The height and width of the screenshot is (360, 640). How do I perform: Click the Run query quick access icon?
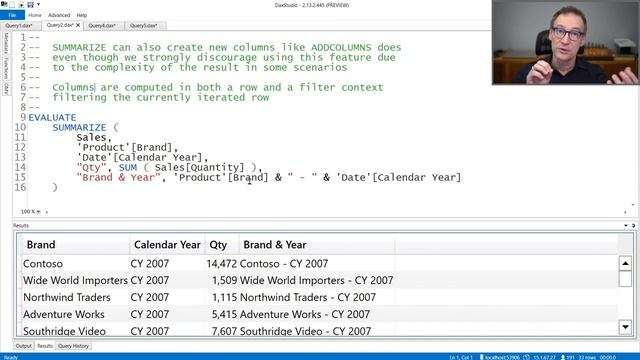pos(21,4)
